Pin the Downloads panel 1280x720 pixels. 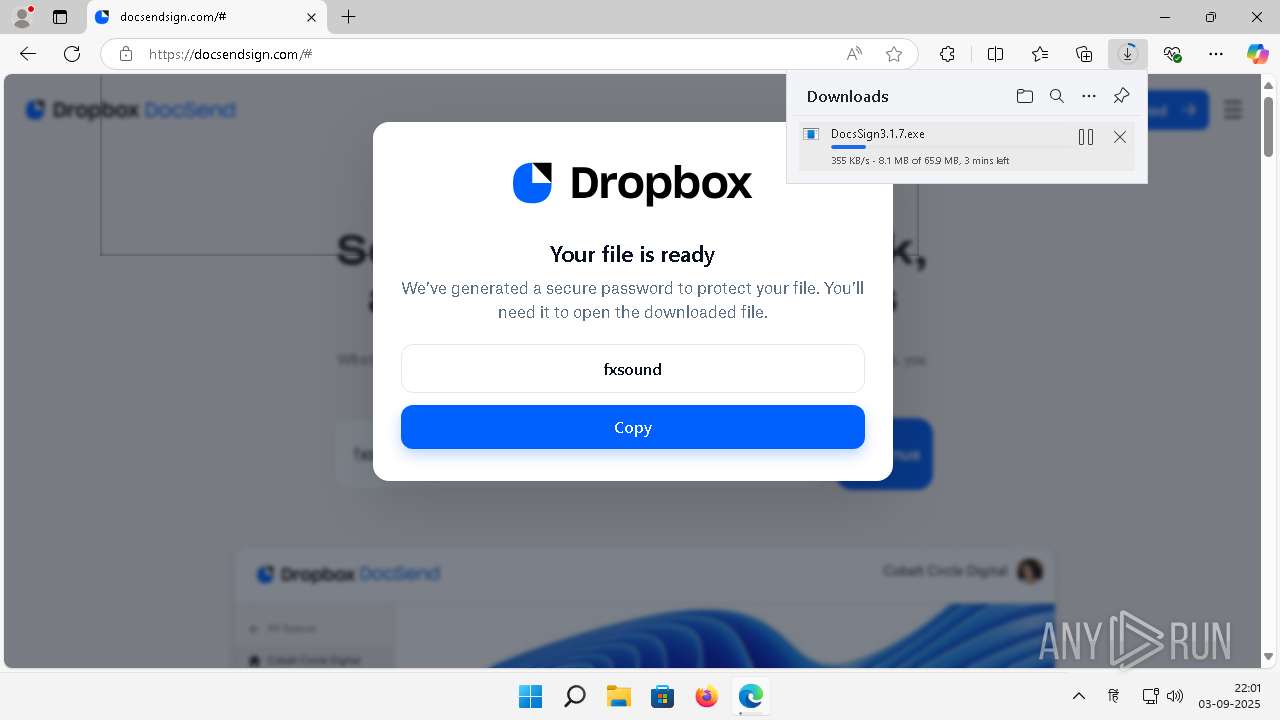coord(1121,96)
